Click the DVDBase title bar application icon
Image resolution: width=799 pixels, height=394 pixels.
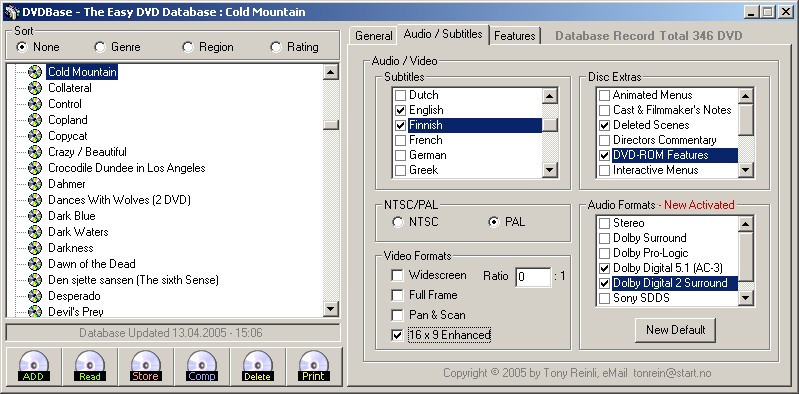coord(11,11)
